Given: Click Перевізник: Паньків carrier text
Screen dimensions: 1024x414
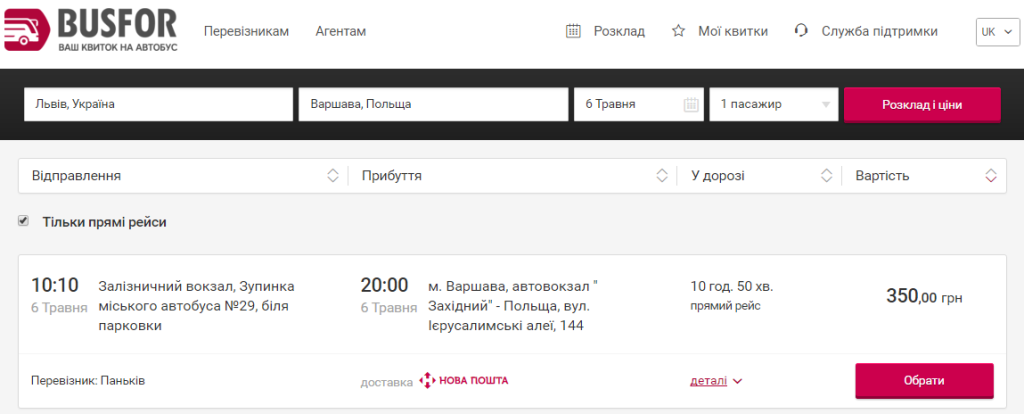Looking at the screenshot, I should click(x=88, y=381).
